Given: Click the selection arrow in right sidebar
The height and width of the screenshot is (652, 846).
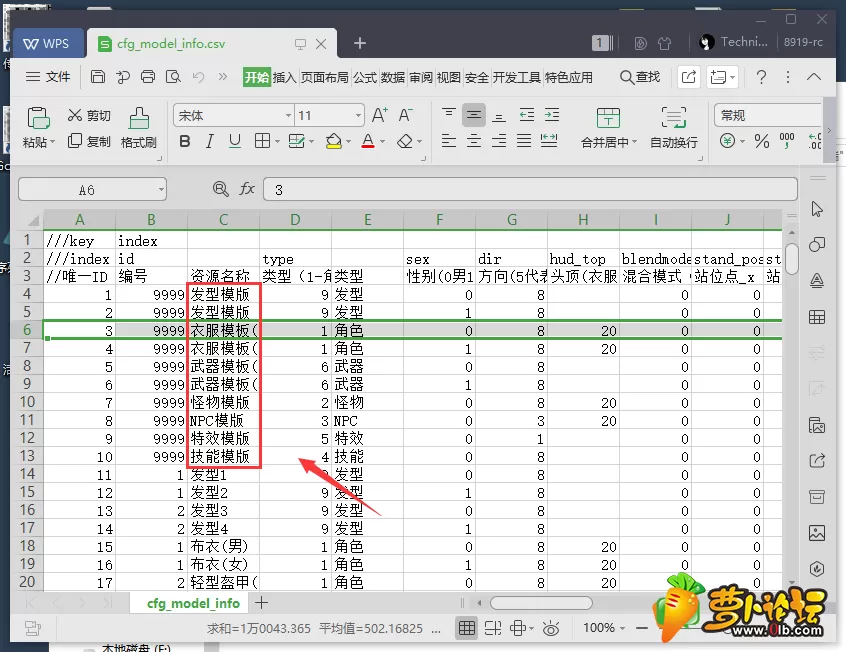Looking at the screenshot, I should 817,209.
